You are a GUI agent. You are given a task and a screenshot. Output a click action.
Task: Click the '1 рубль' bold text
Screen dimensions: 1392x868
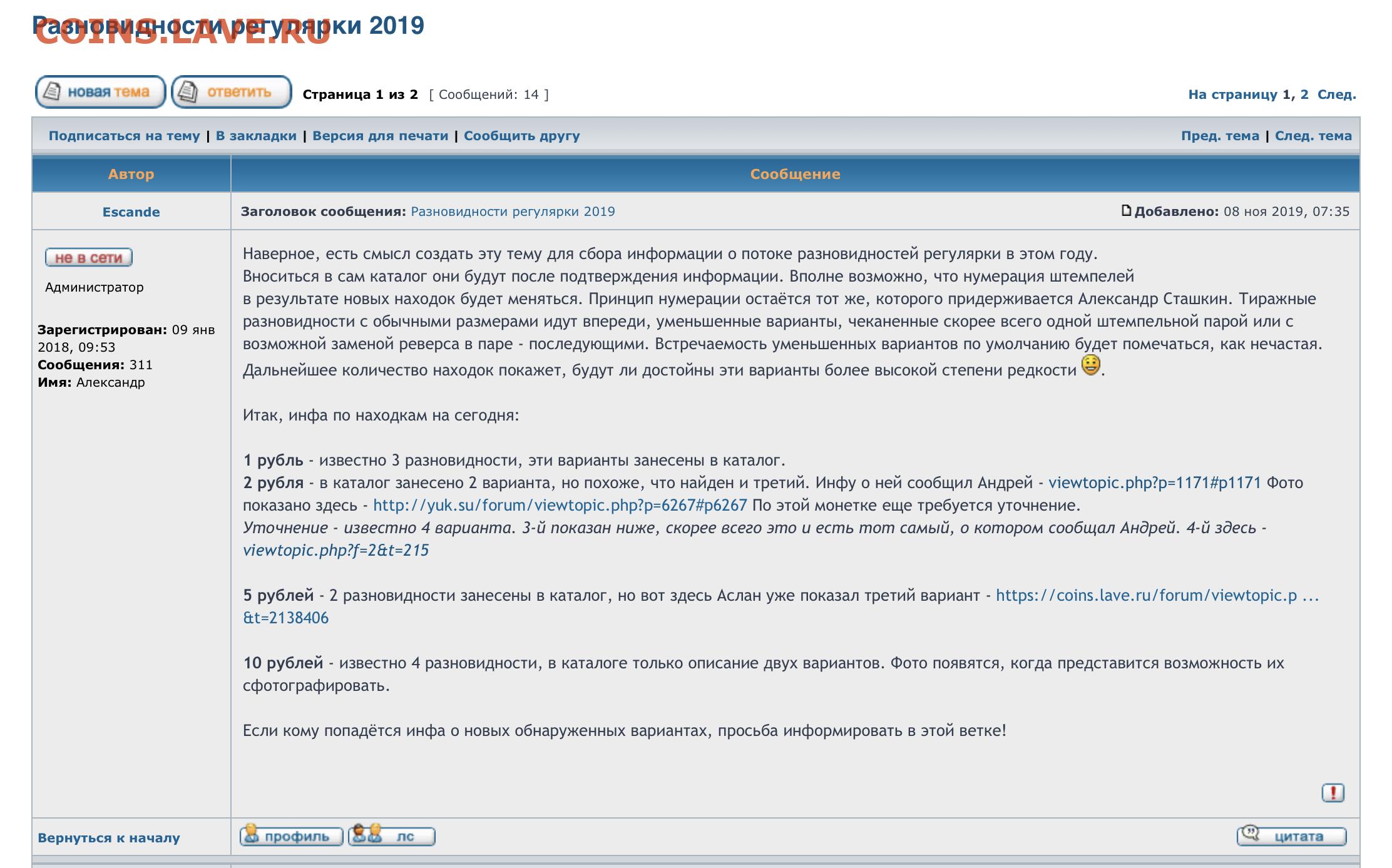pos(274,461)
